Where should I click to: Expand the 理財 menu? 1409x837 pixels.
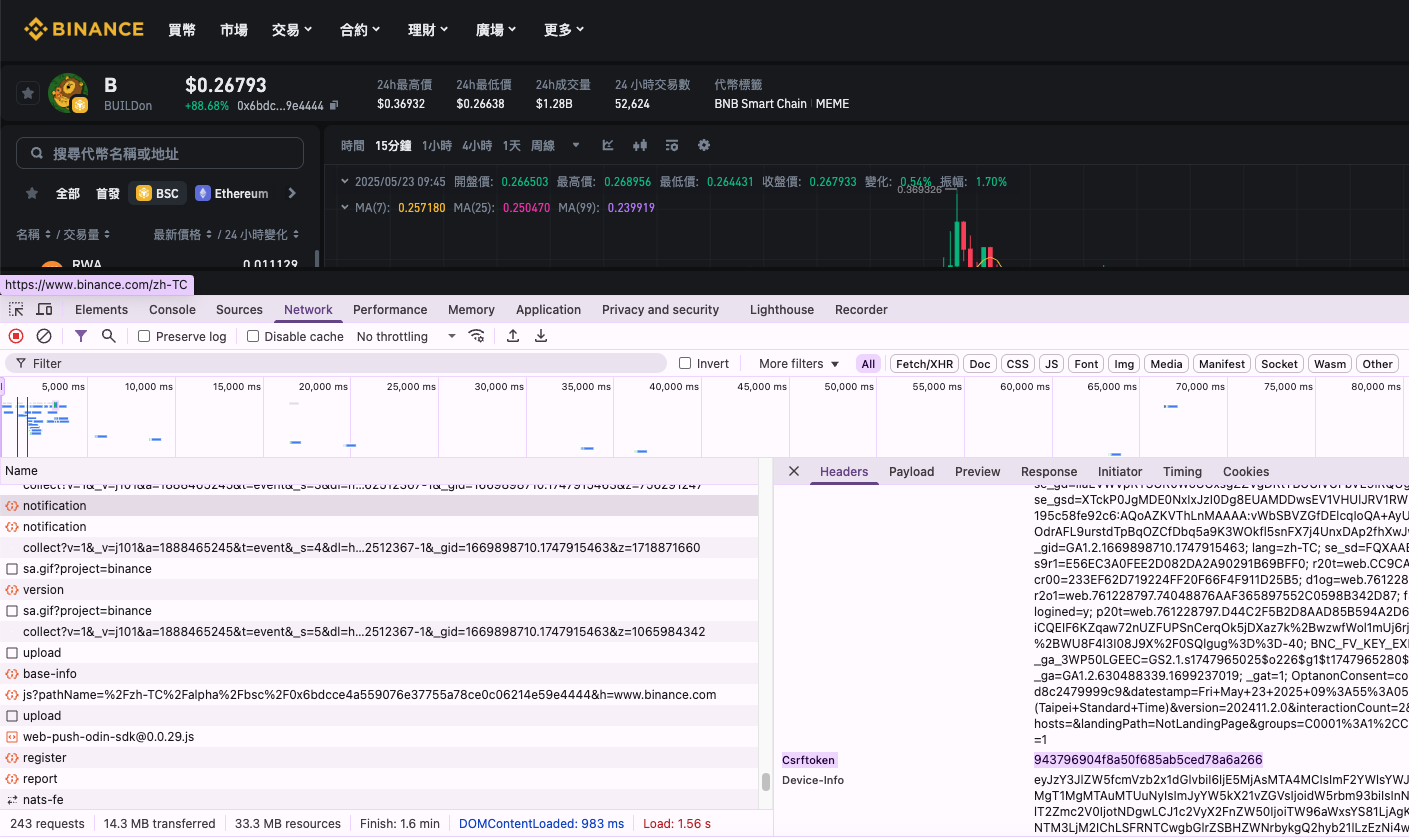click(428, 30)
